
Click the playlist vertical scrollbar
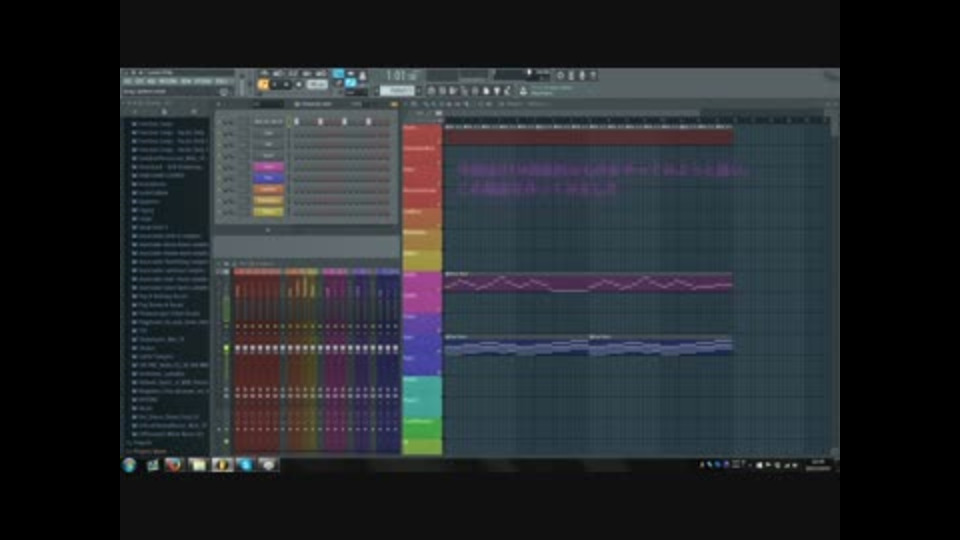click(834, 282)
